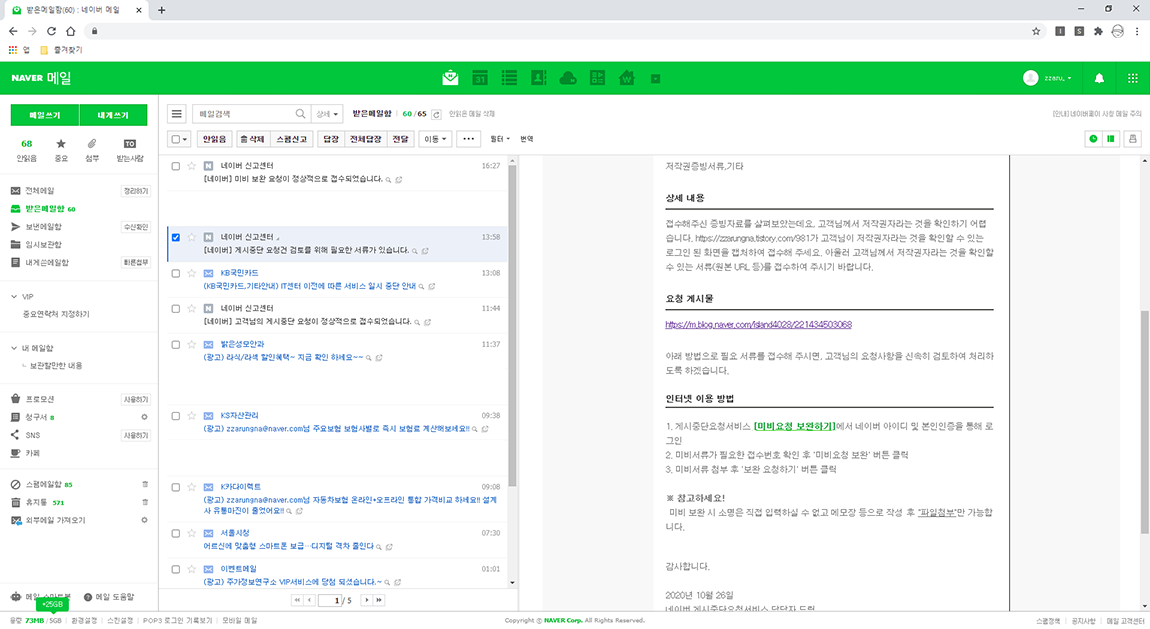Check the KS자산관리 mail checkbox
Viewport: 1150px width, 629px height.
[175, 416]
